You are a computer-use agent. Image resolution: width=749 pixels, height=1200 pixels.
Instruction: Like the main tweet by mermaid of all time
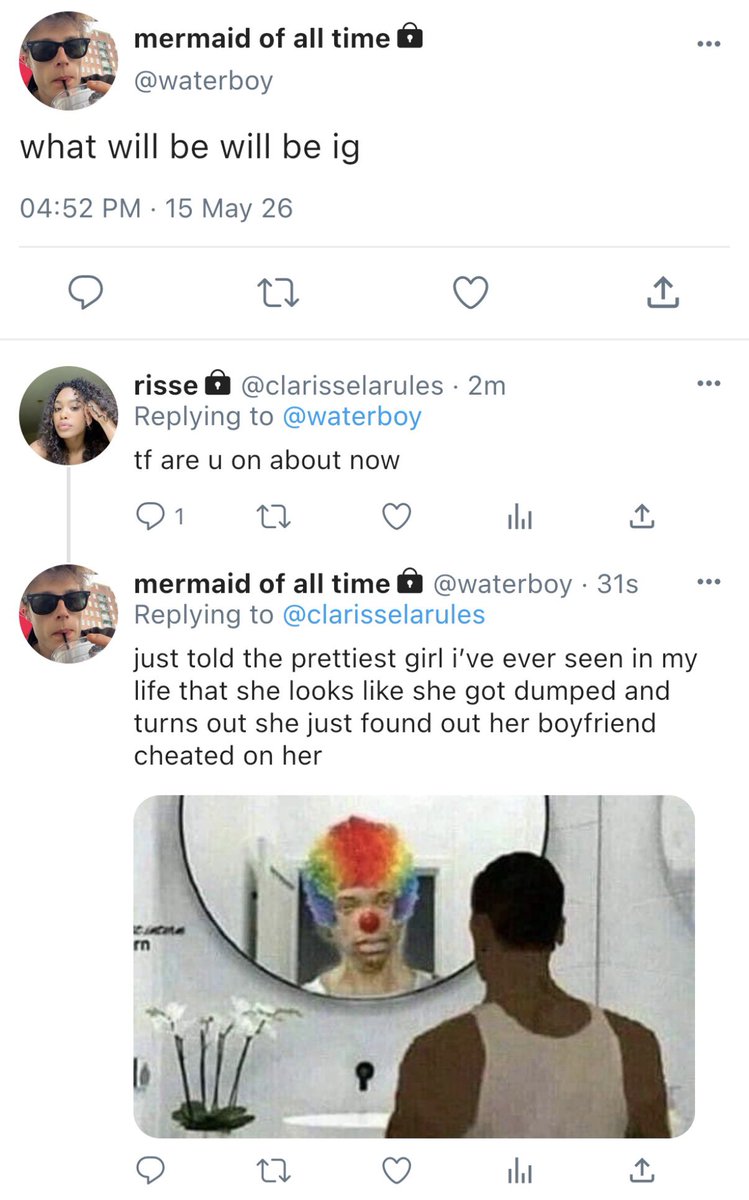(470, 293)
